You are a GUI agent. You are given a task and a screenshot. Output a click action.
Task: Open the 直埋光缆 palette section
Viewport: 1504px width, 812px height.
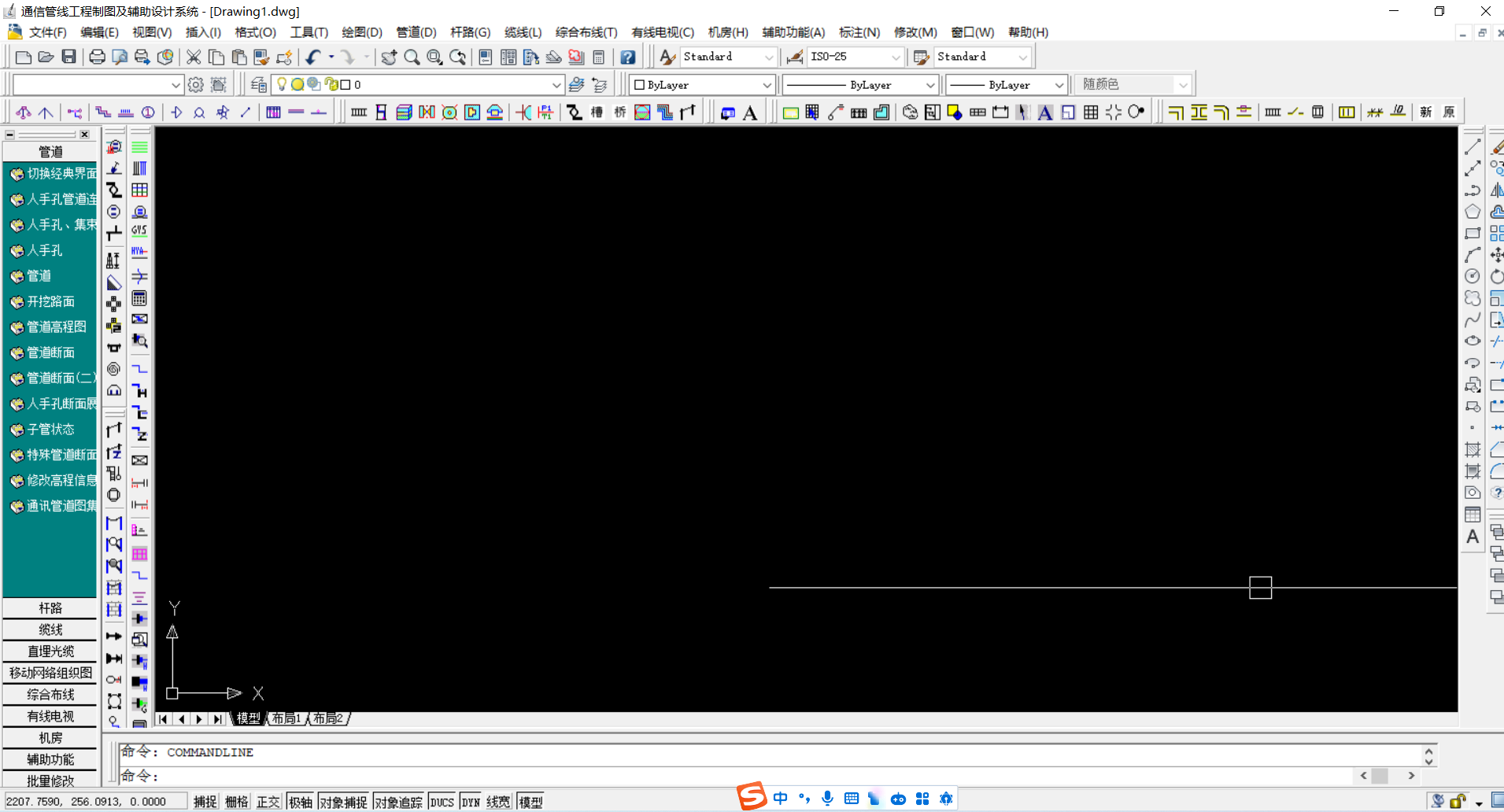click(x=50, y=651)
